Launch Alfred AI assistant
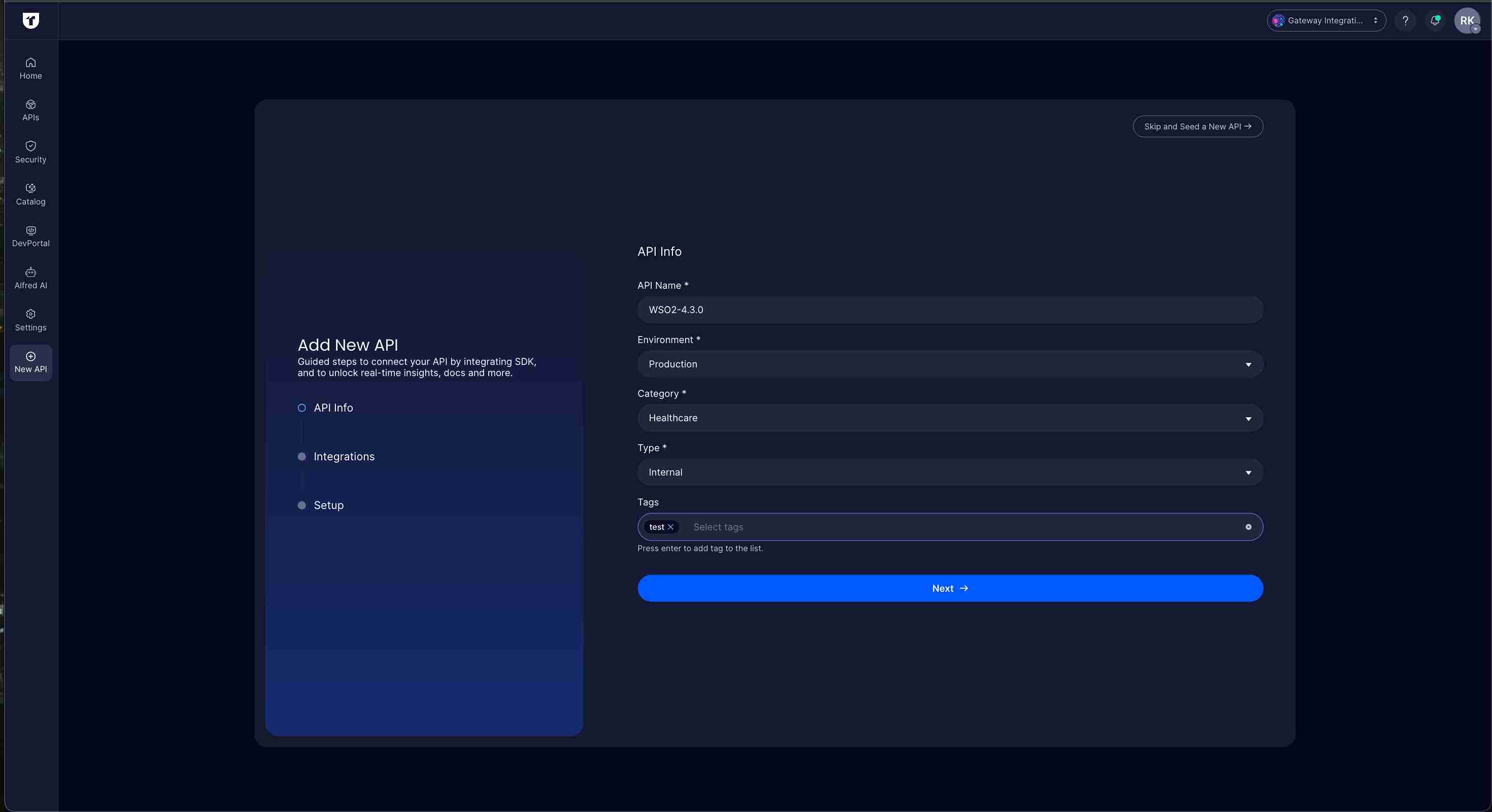The height and width of the screenshot is (812, 1492). (x=30, y=278)
